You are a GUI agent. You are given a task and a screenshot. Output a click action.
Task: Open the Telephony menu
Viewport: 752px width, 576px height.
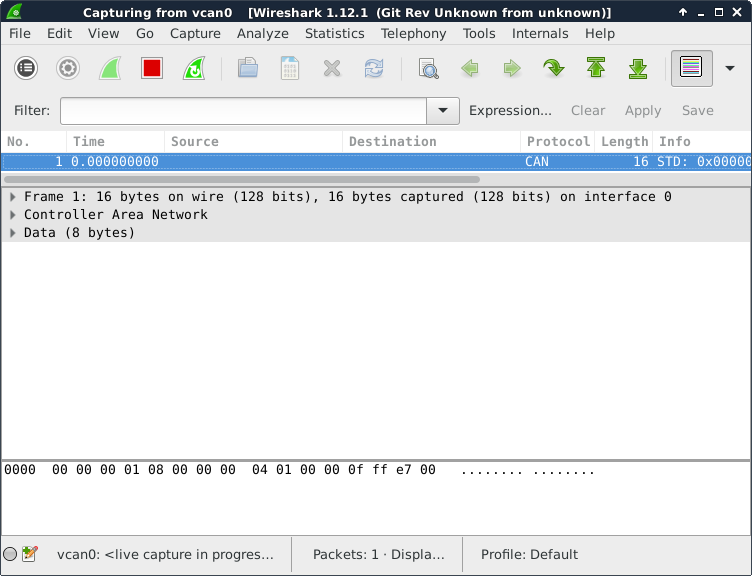tap(413, 34)
